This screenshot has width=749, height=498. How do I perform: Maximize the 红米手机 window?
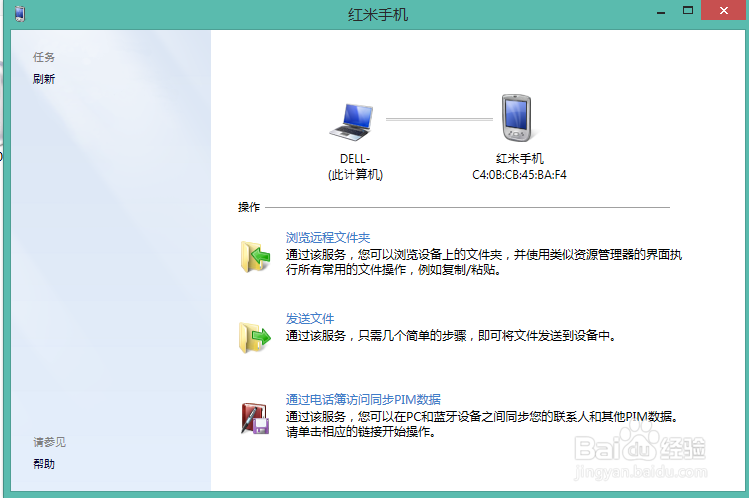click(x=688, y=11)
